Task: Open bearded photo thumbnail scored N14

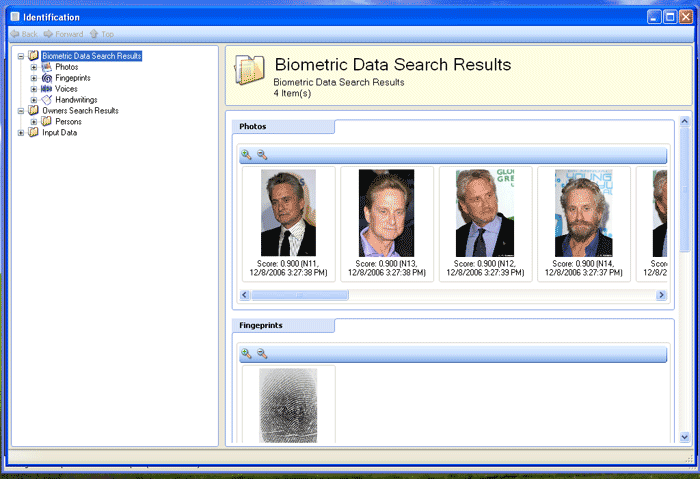Action: click(x=583, y=212)
